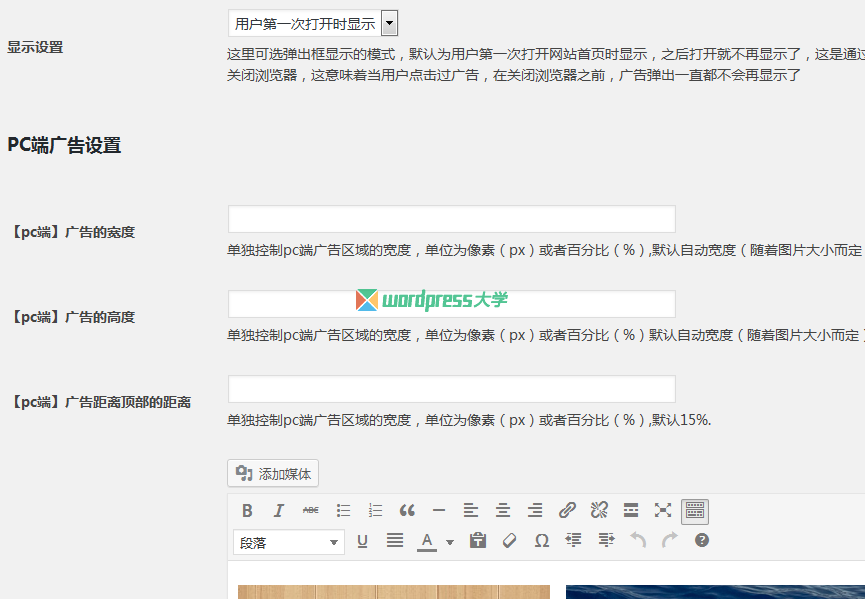Image resolution: width=865 pixels, height=600 pixels.
Task: Apply italic formatting in editor toolbar
Action: [x=279, y=511]
